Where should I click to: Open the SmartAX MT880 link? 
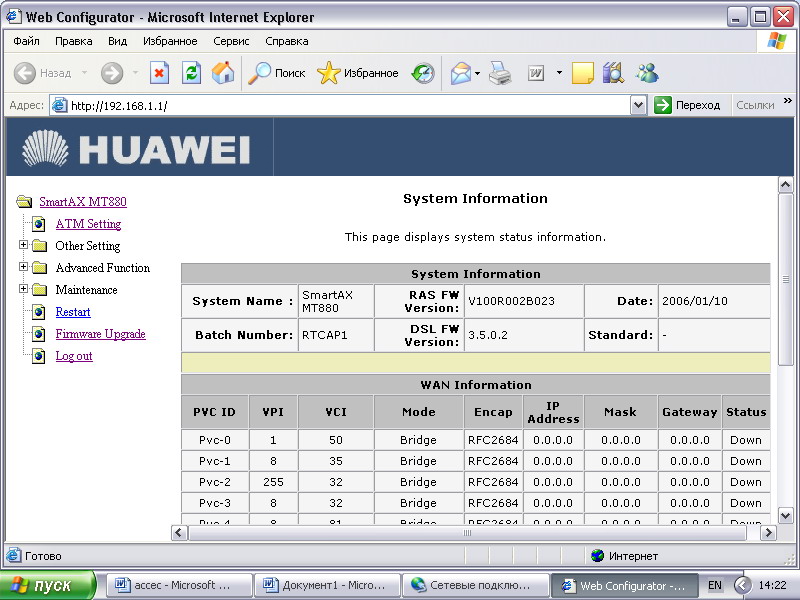click(x=83, y=202)
